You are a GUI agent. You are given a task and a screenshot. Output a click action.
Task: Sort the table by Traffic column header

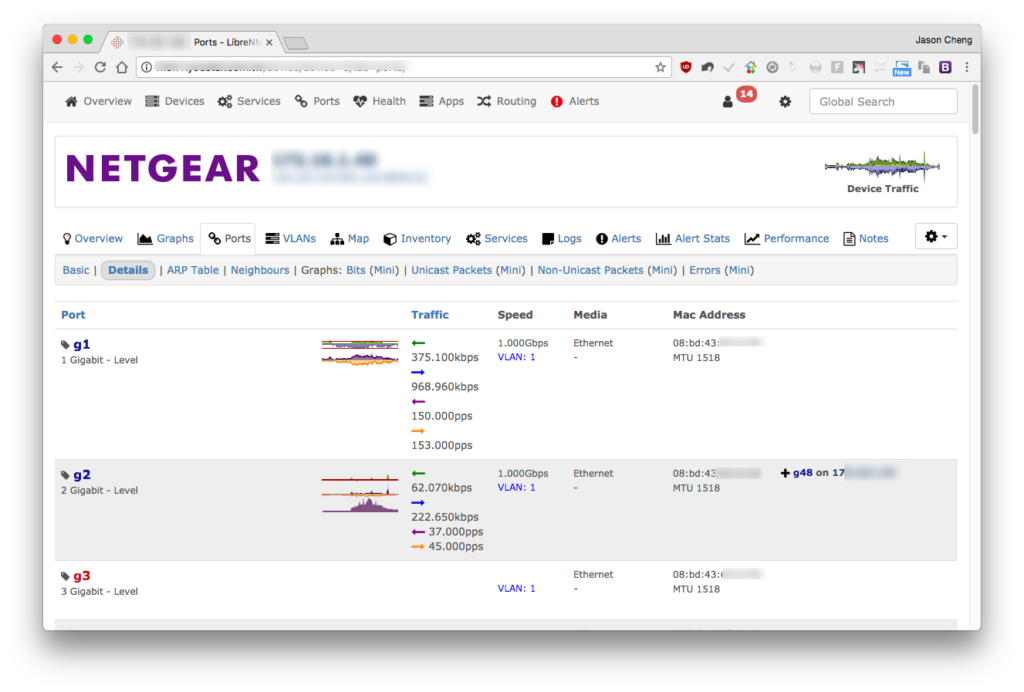point(430,315)
